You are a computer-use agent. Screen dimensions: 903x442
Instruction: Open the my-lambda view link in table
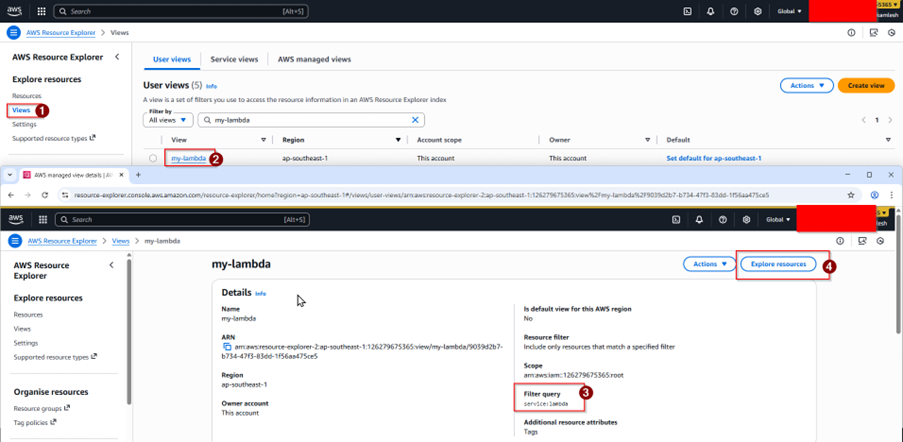[x=188, y=158]
